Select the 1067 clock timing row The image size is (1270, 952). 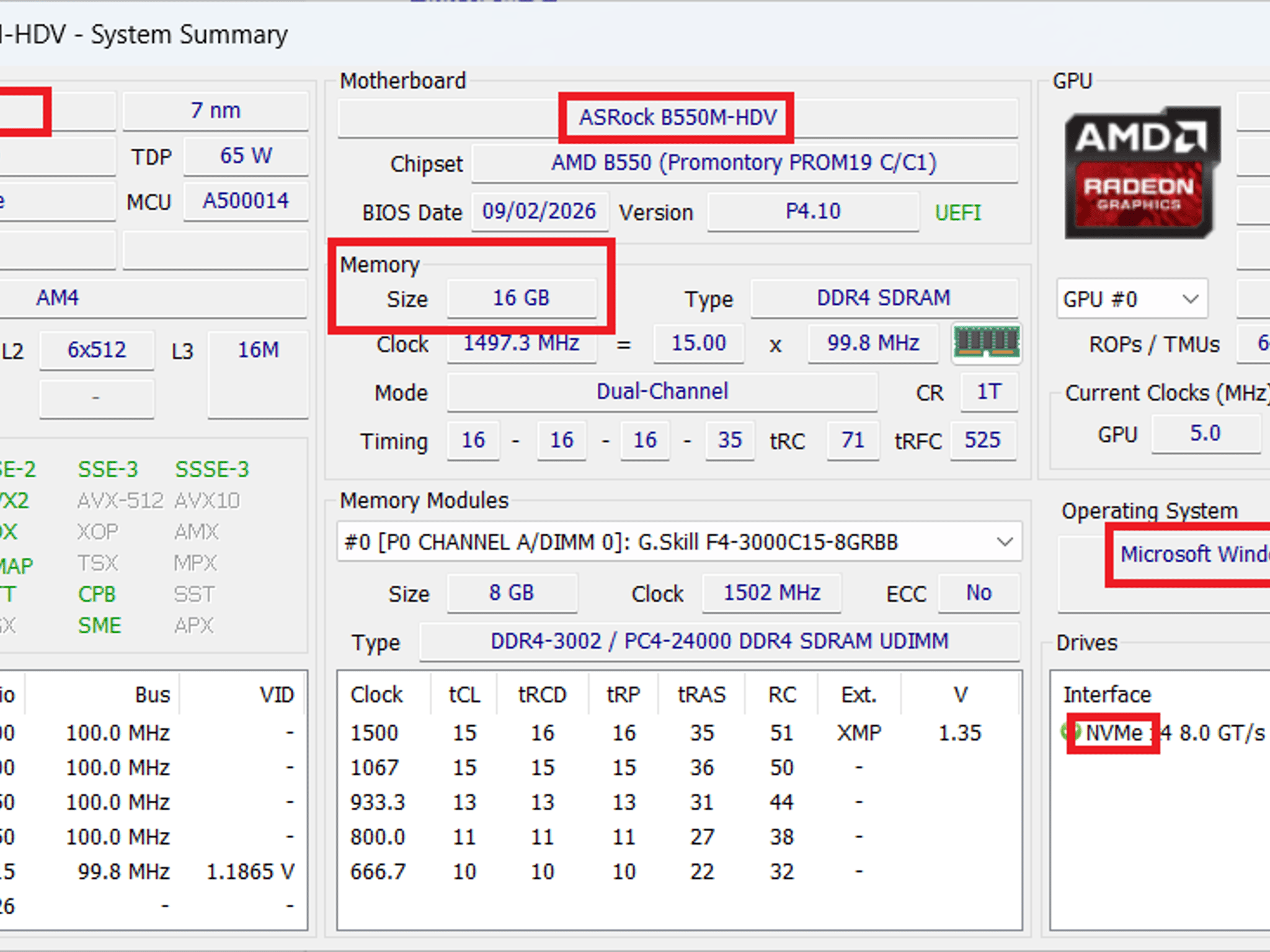click(679, 767)
